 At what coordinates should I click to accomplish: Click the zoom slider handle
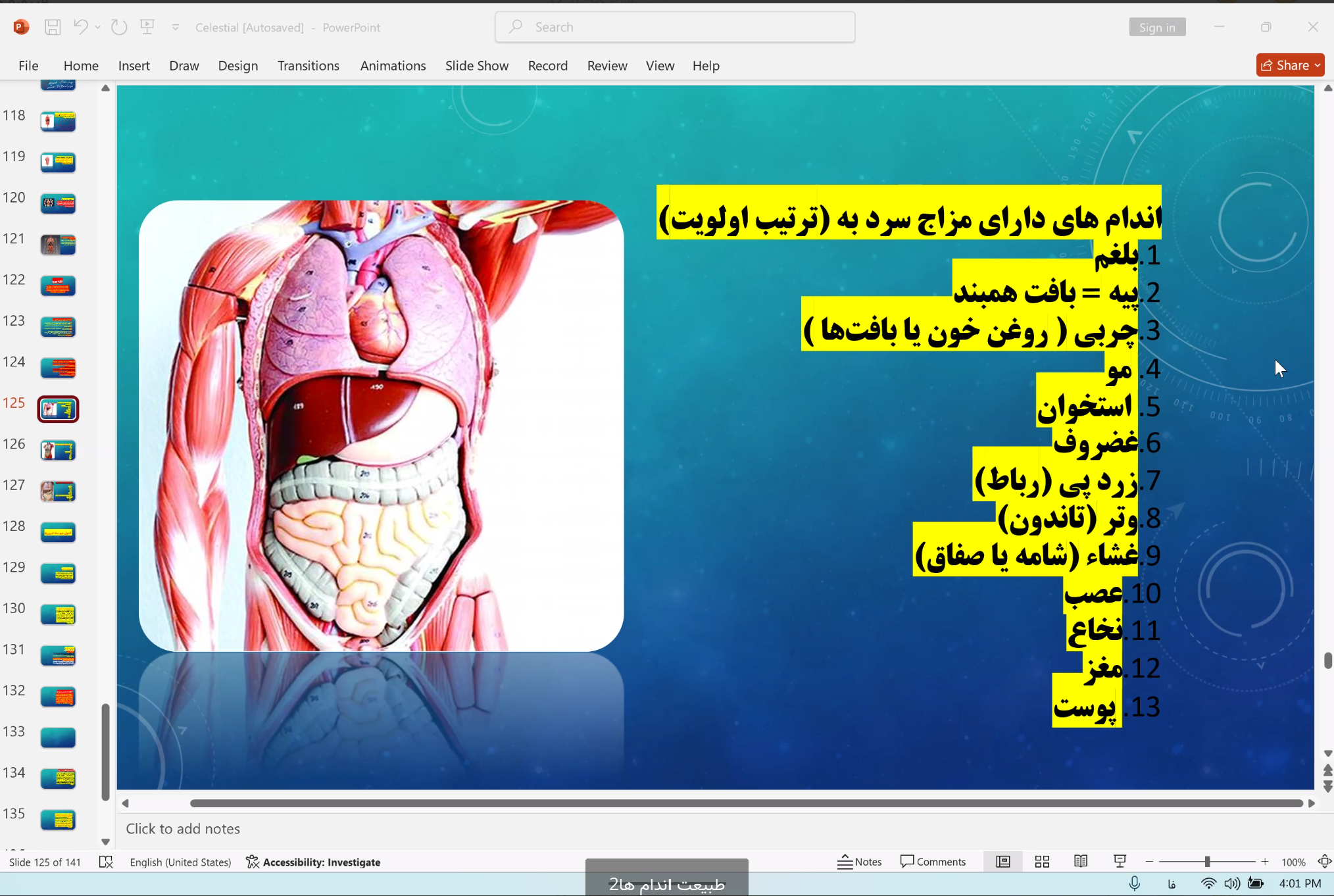click(1207, 862)
